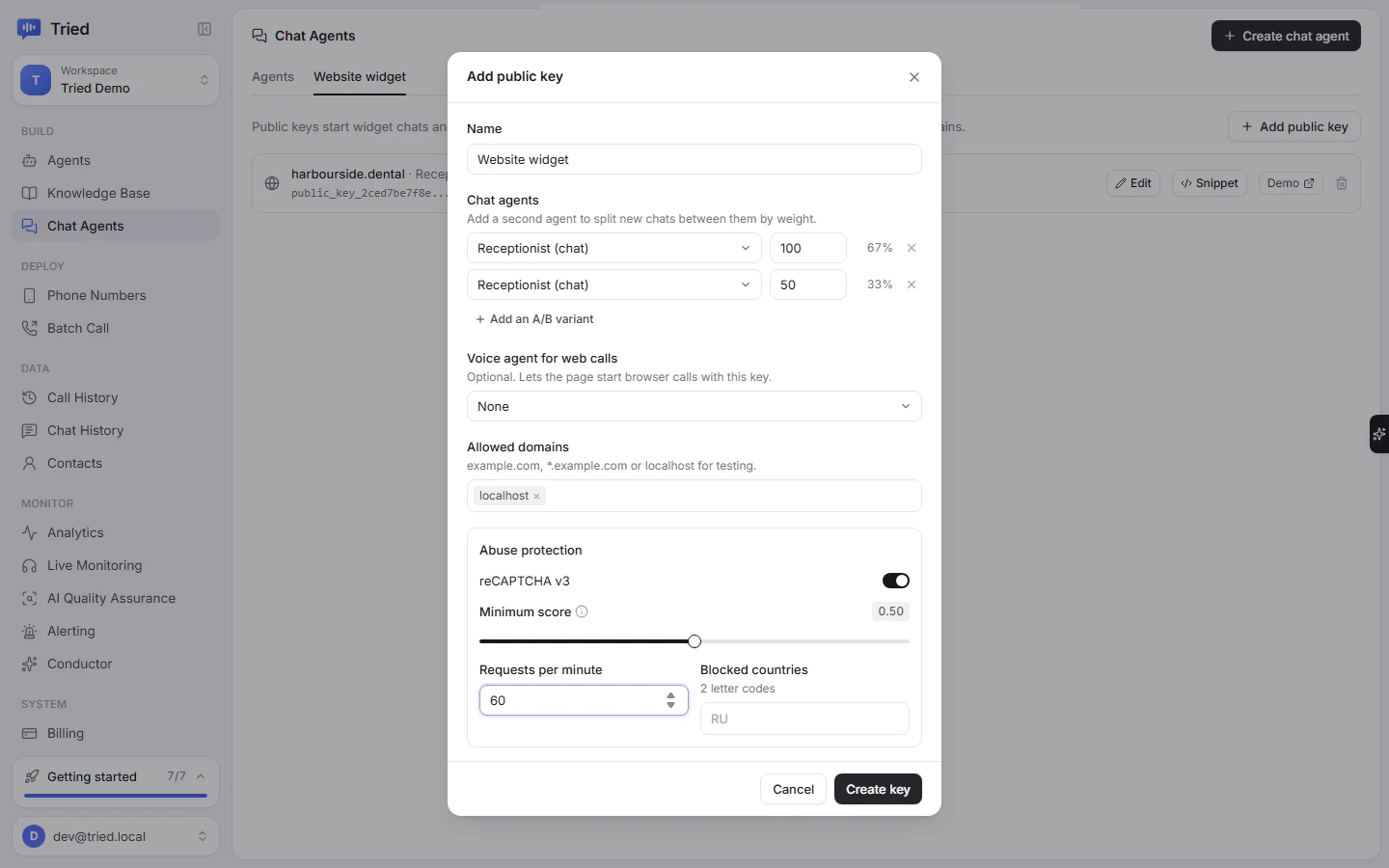This screenshot has height=868, width=1389.
Task: Adjust the Minimum score slider handle
Action: (x=694, y=641)
